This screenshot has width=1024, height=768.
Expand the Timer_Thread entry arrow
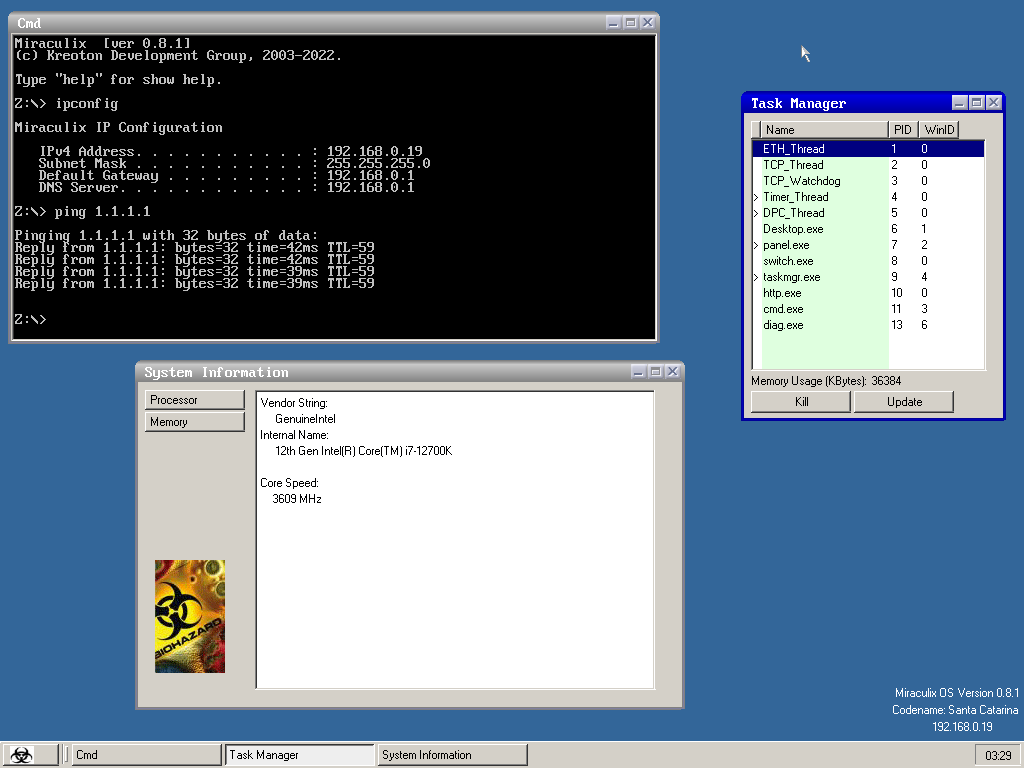tap(756, 198)
